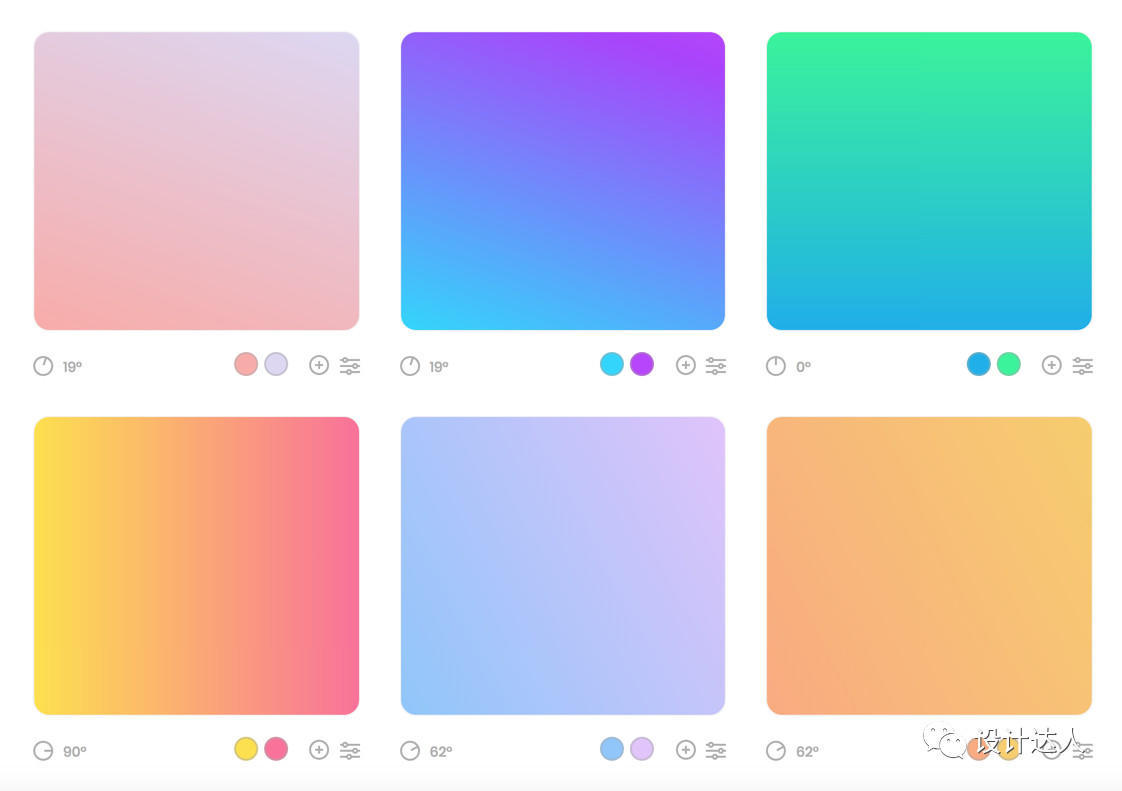The image size is (1122, 791).
Task: Click the angle dial on the blue-purple gradient
Action: pyautogui.click(x=410, y=366)
